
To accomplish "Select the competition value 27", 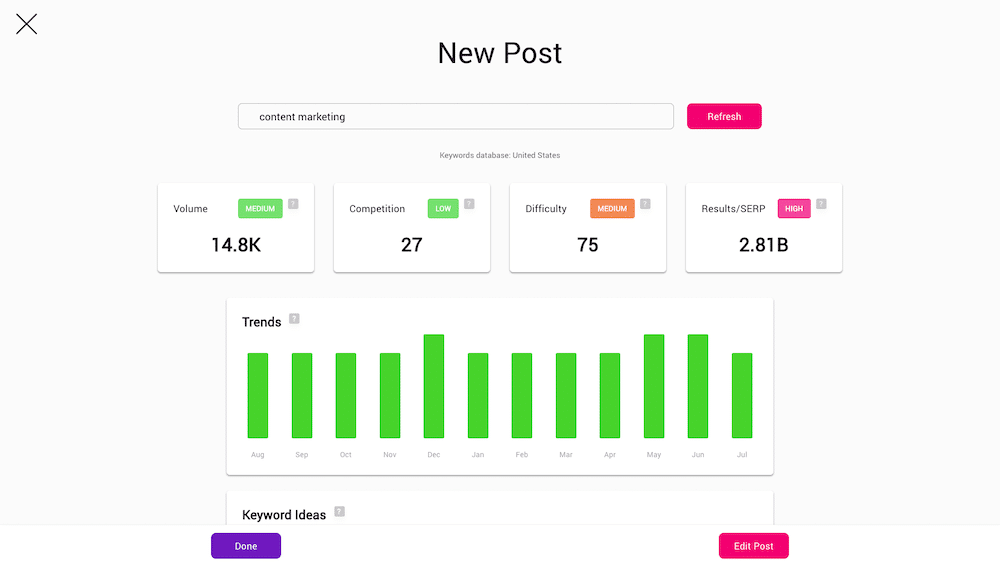I will pos(411,245).
